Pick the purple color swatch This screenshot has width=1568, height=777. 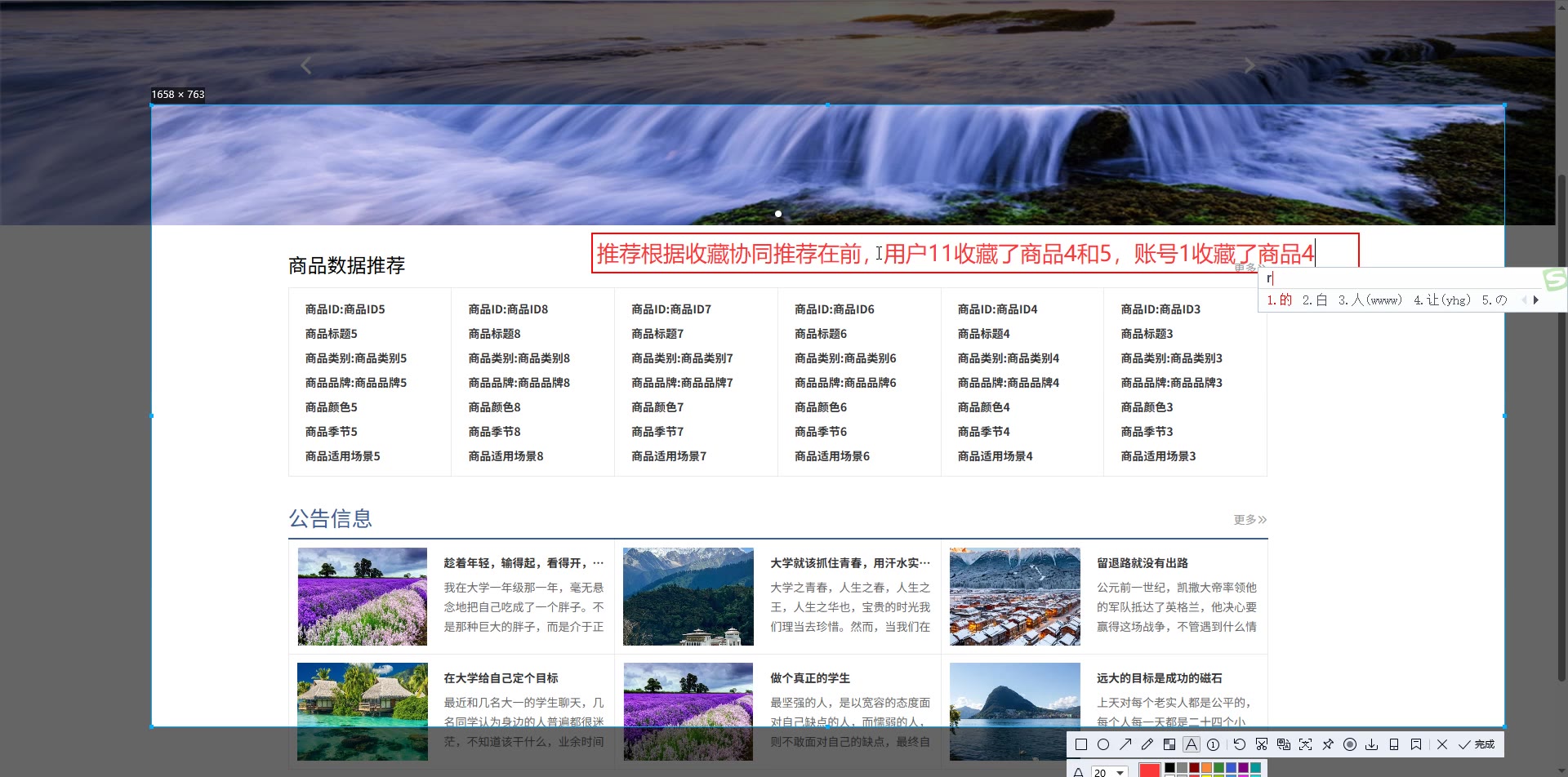point(1243,768)
